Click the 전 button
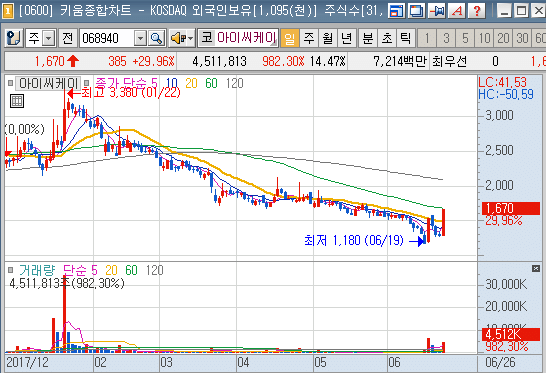This screenshot has width=546, height=373. [x=68, y=38]
